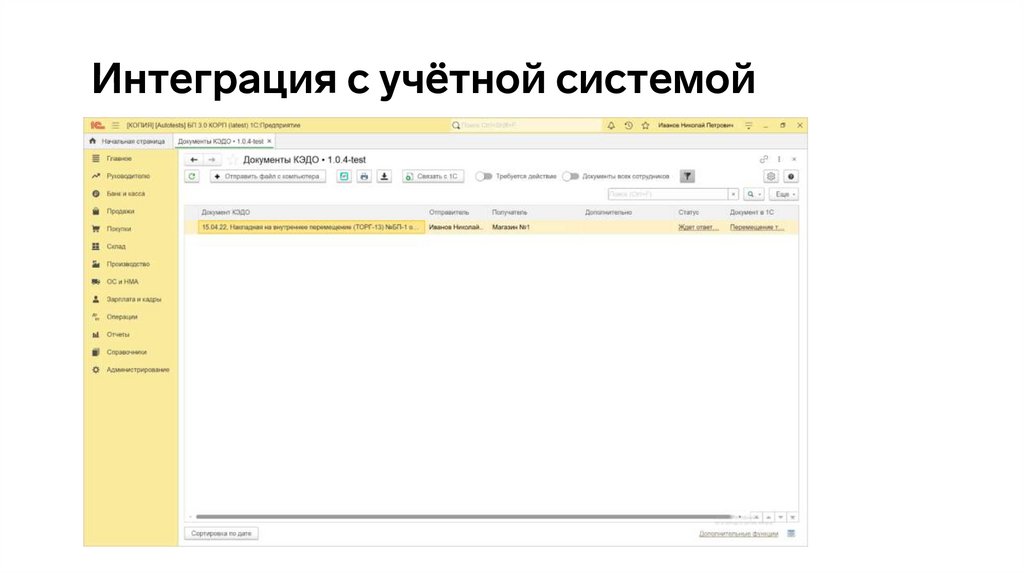Download with the down-arrow icon
This screenshot has width=1024, height=574.
click(x=385, y=176)
